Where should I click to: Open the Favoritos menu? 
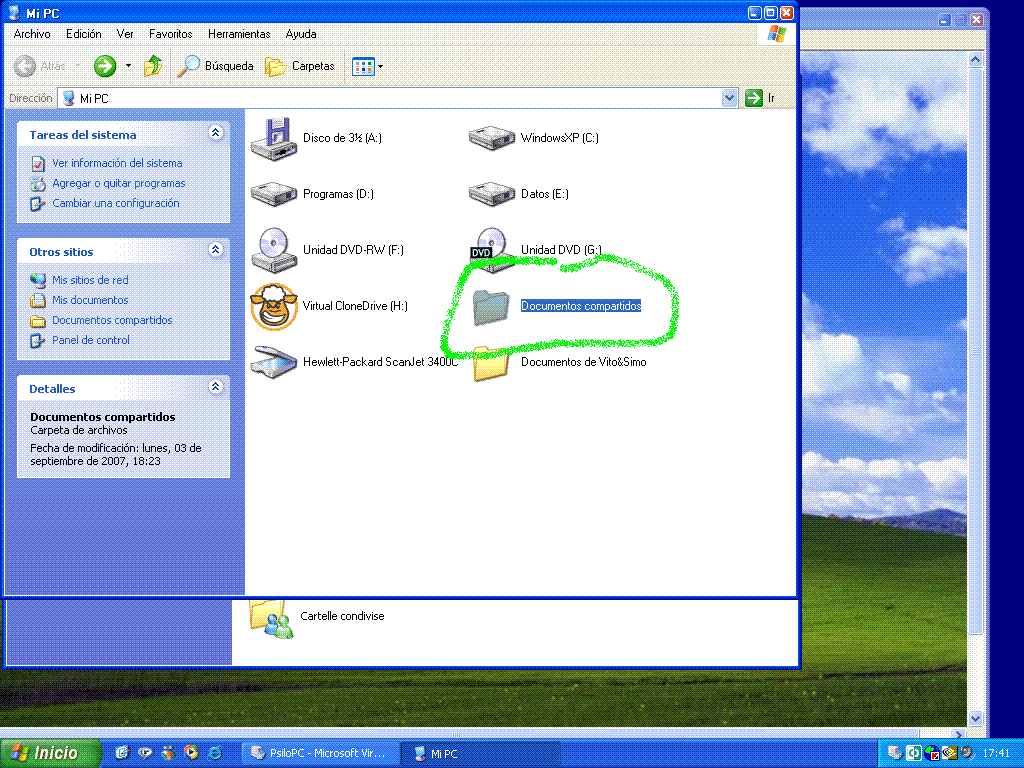(x=171, y=34)
